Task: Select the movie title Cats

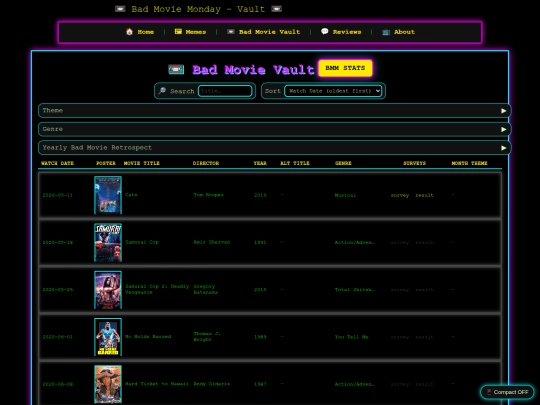Action: click(131, 195)
